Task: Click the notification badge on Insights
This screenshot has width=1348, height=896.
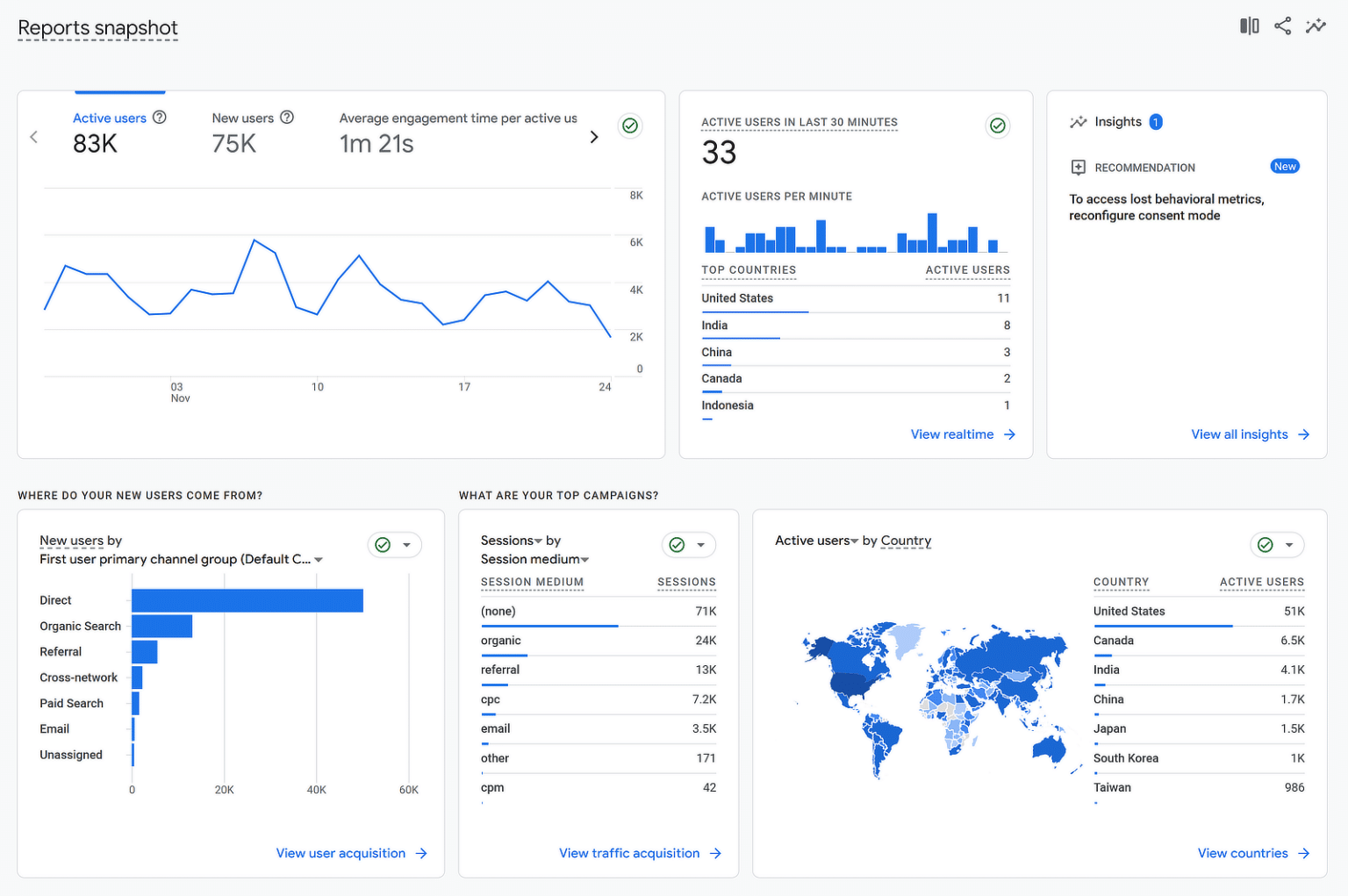Action: point(1156,121)
